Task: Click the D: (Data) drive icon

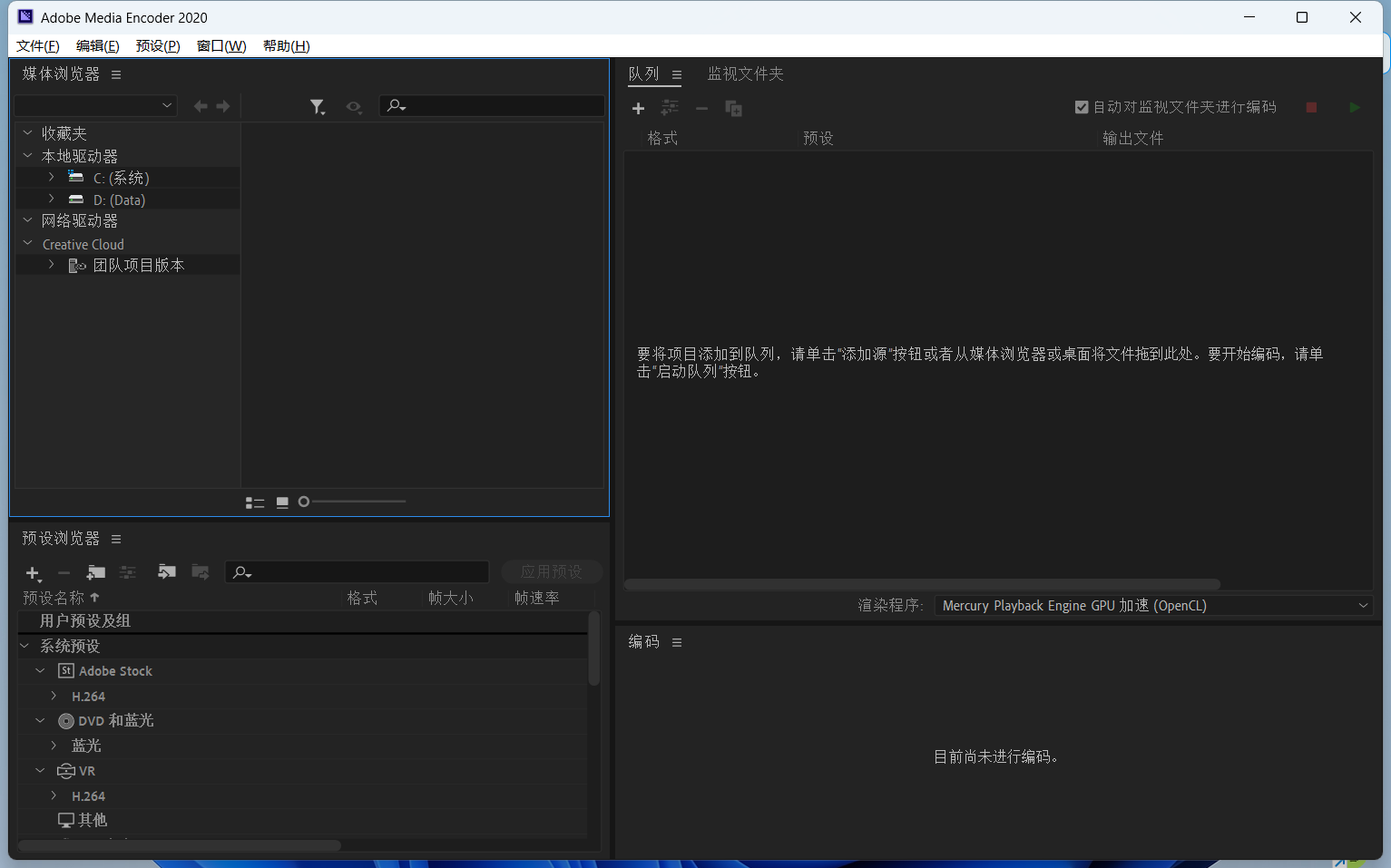Action: coord(76,200)
